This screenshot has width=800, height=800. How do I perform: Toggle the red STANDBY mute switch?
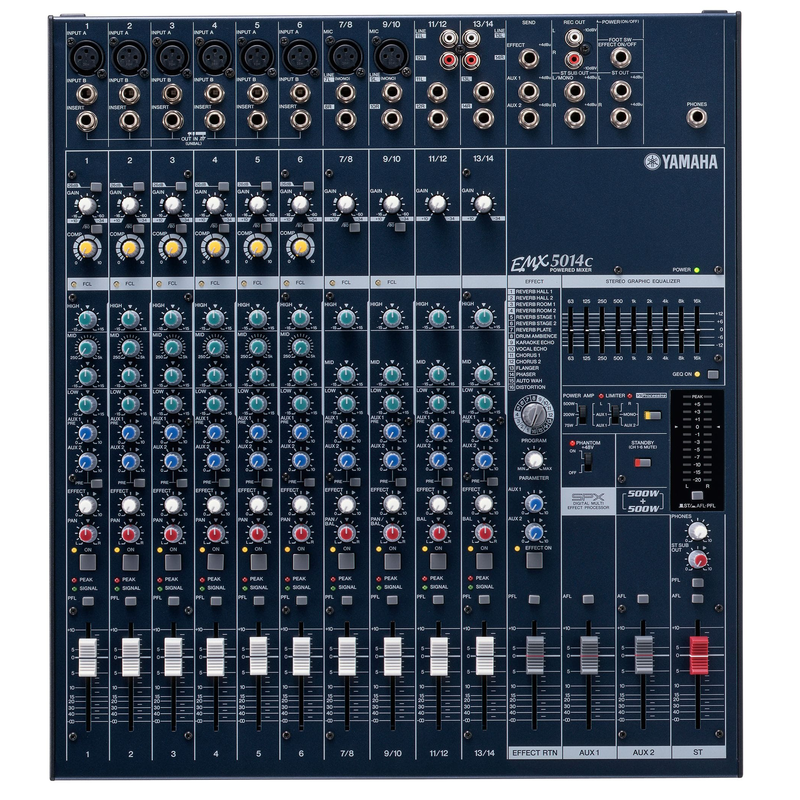coord(642,463)
